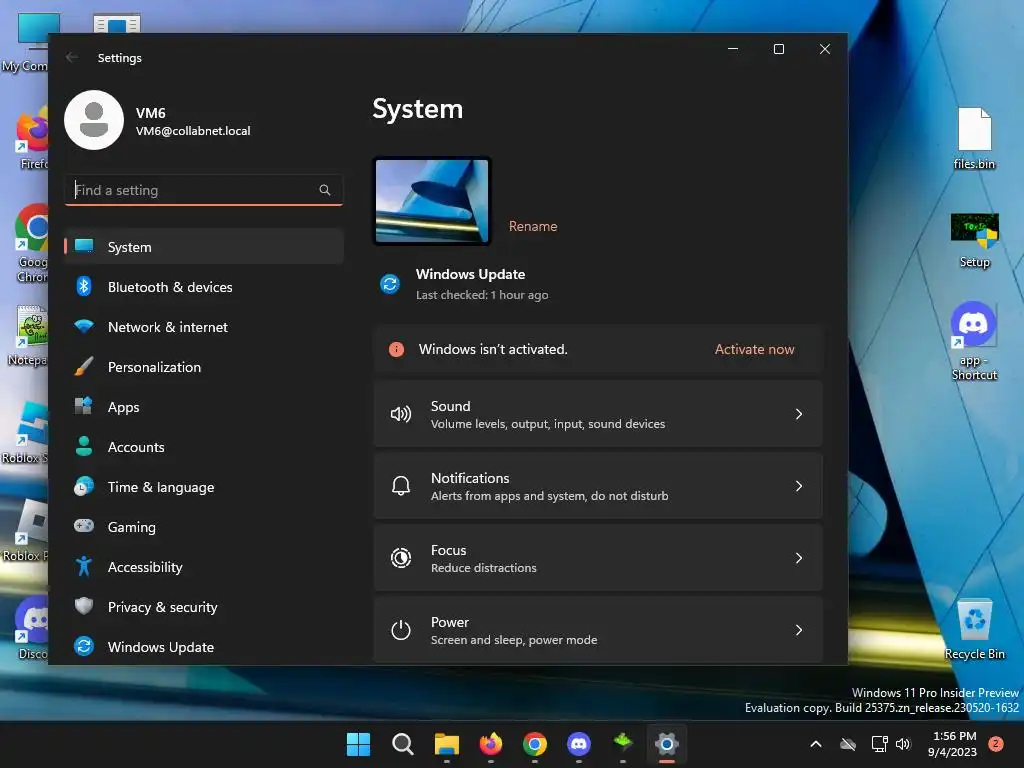Click the Apps grid icon
This screenshot has width=1024, height=768.
(x=84, y=406)
